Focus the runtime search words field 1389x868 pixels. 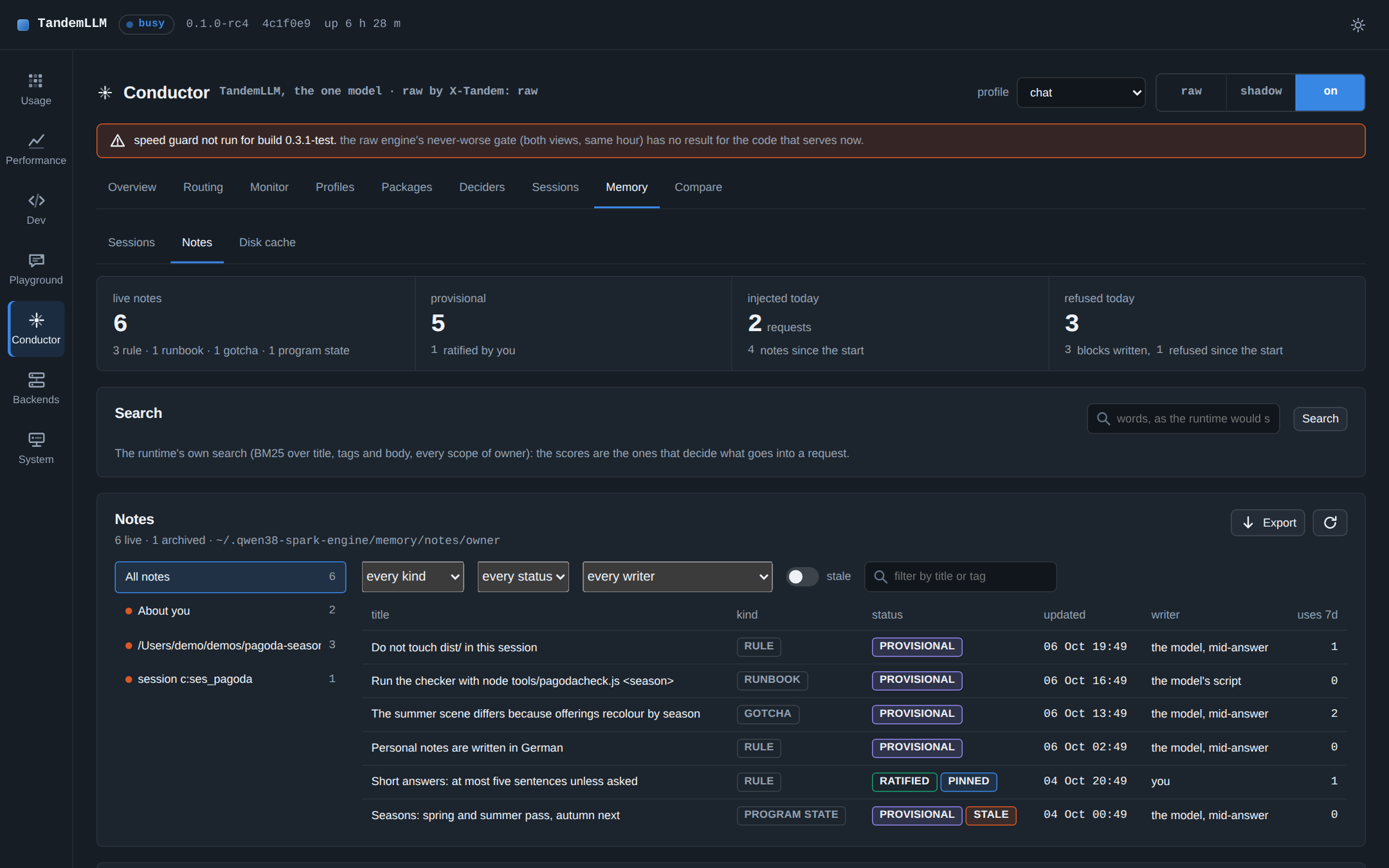(1183, 419)
